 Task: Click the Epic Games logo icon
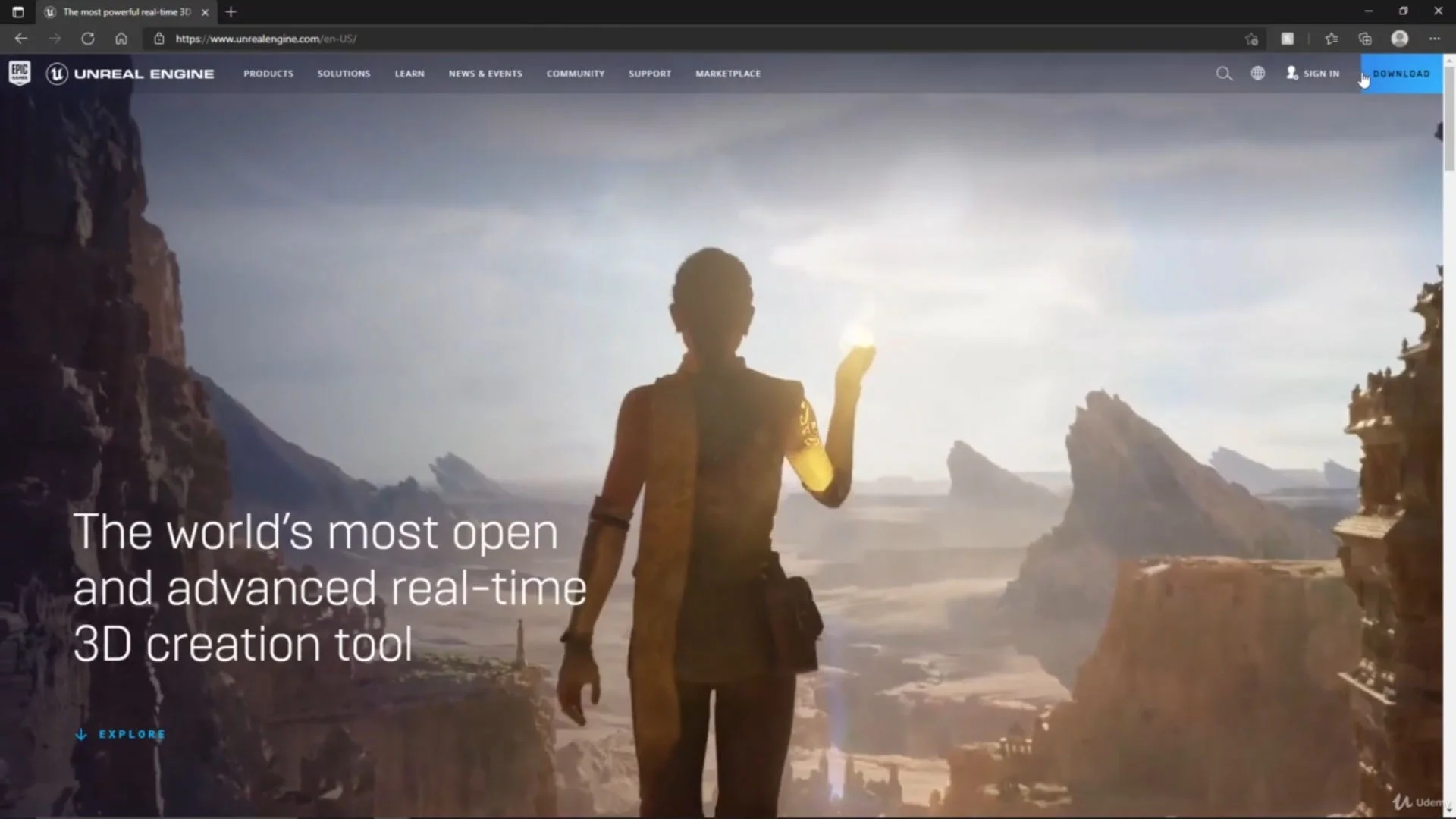coord(20,74)
